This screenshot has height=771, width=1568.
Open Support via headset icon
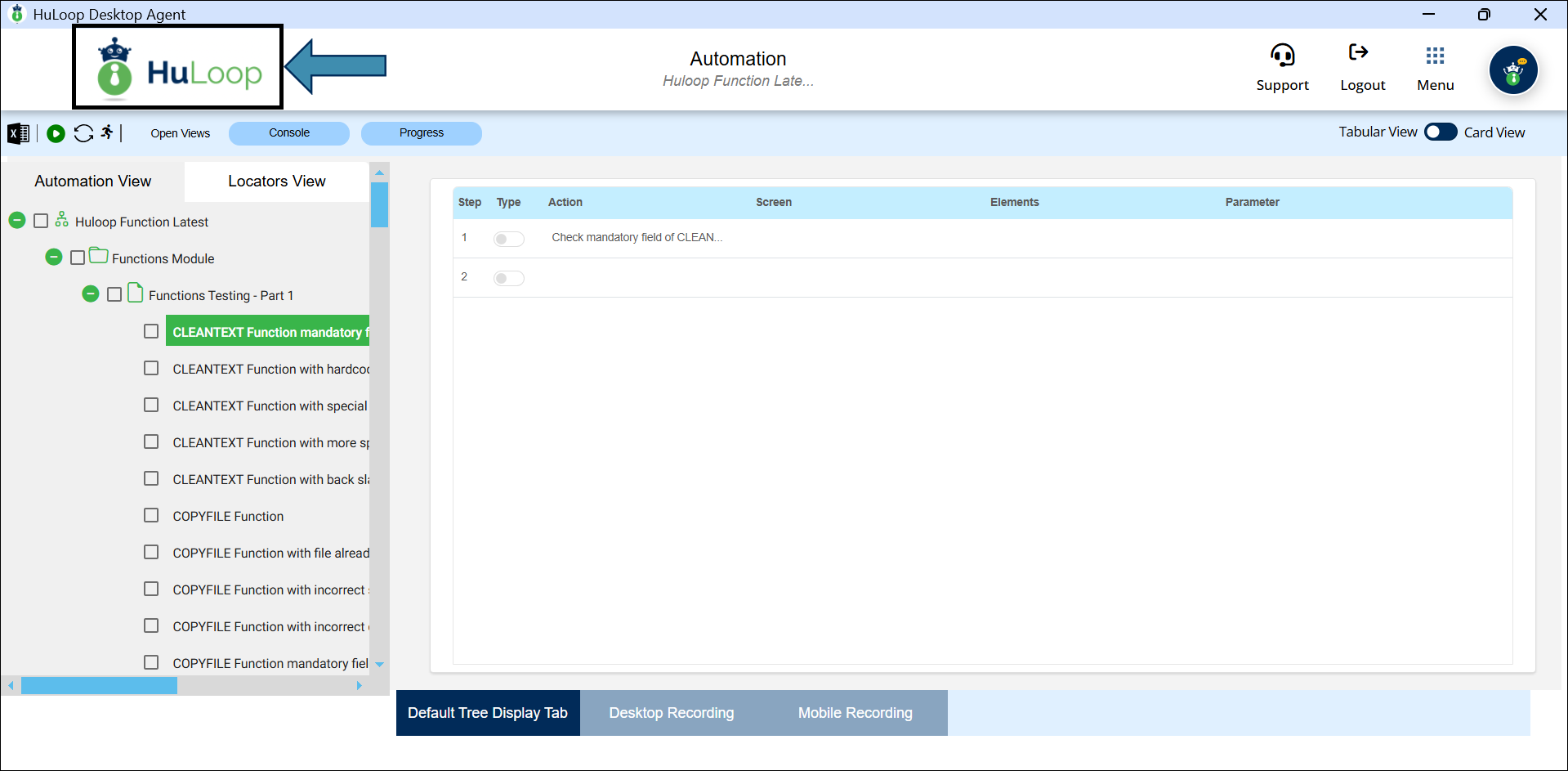pos(1282,56)
